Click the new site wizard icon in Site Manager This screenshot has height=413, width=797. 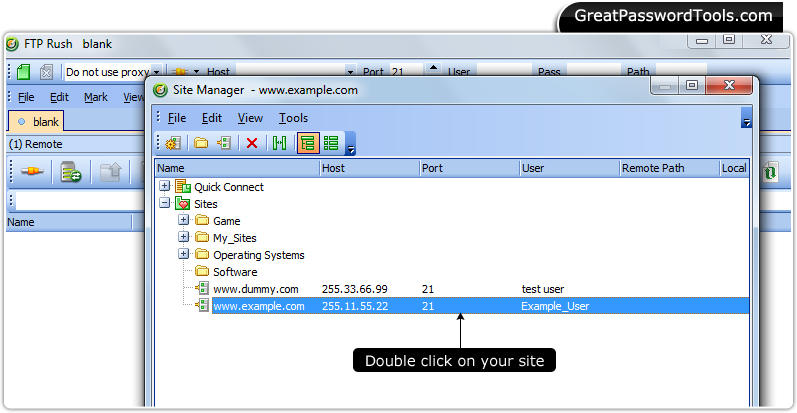(173, 143)
